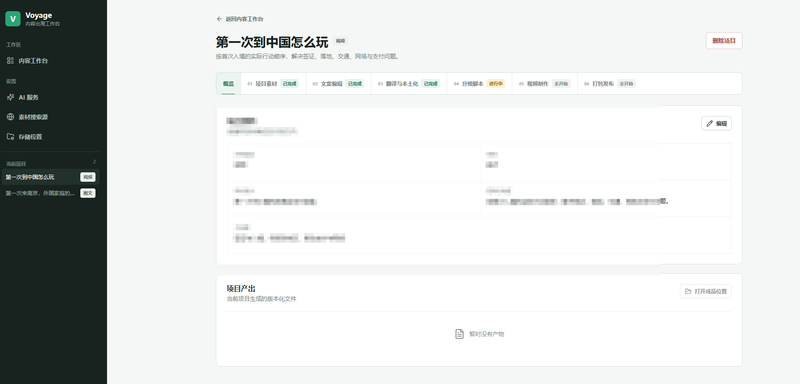Select the 05 视频制作 step tab
Screen dimensions: 800x384
click(x=544, y=84)
